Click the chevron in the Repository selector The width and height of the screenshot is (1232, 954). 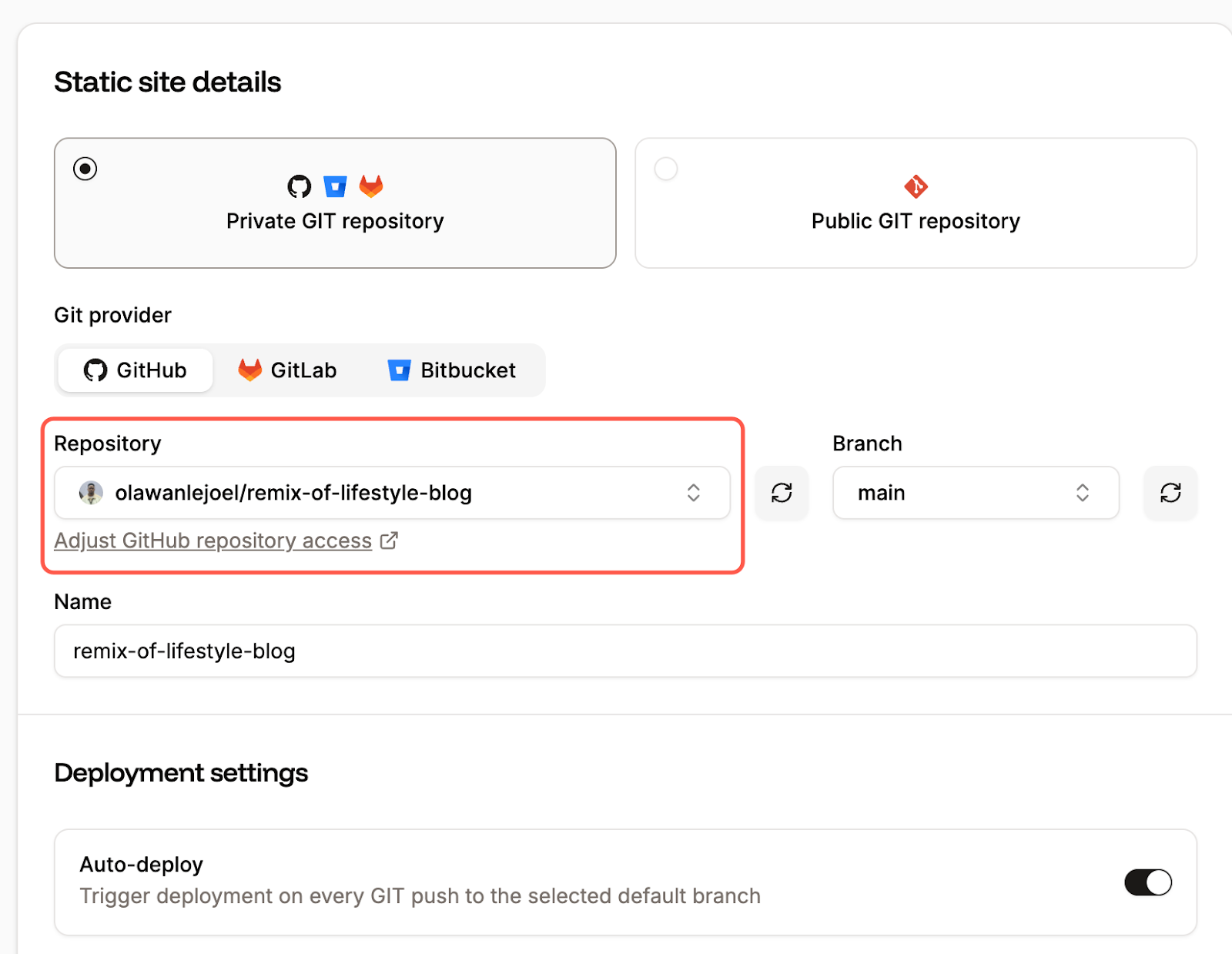tap(693, 493)
